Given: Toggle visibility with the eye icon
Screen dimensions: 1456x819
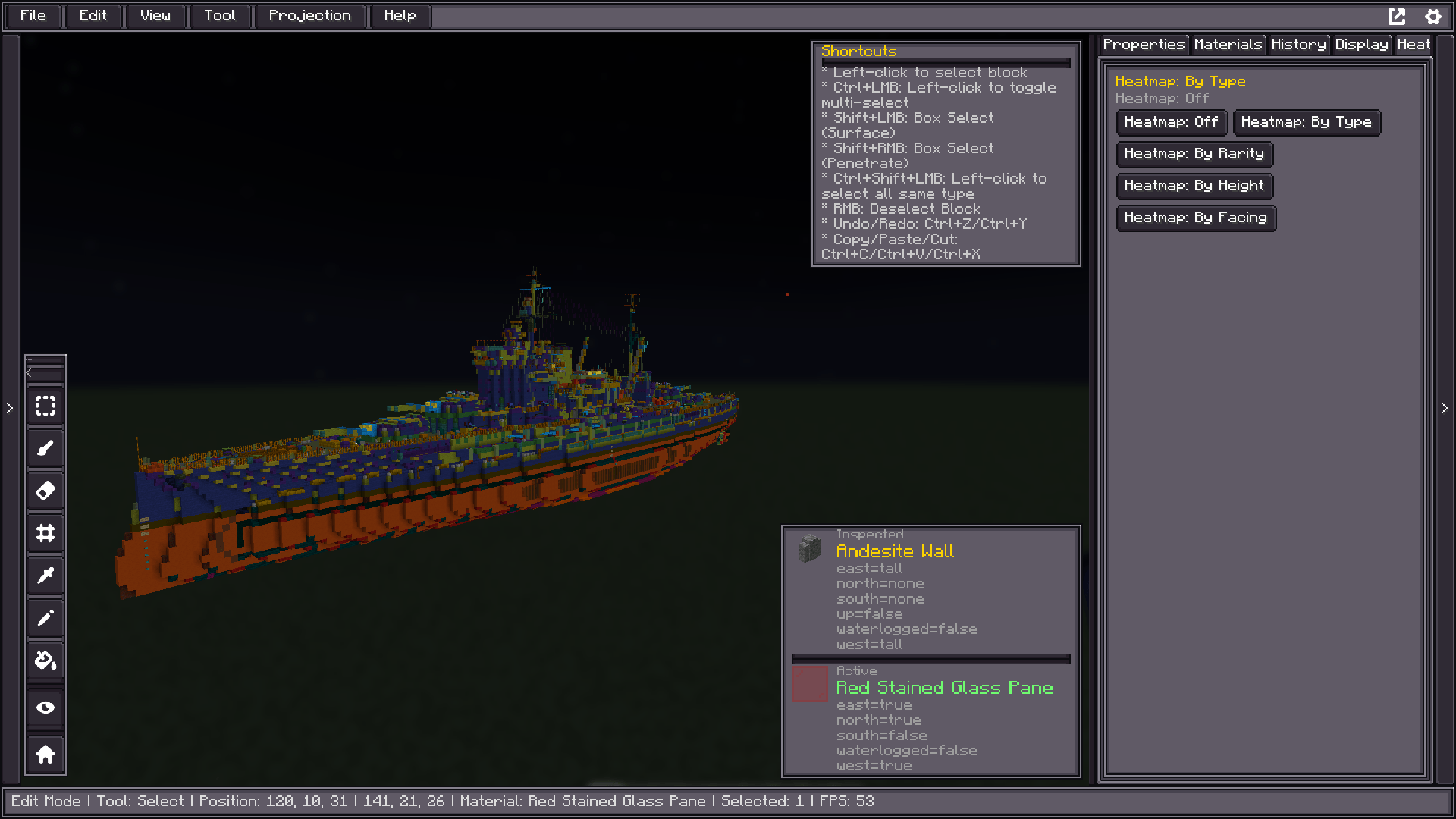Looking at the screenshot, I should pyautogui.click(x=45, y=708).
